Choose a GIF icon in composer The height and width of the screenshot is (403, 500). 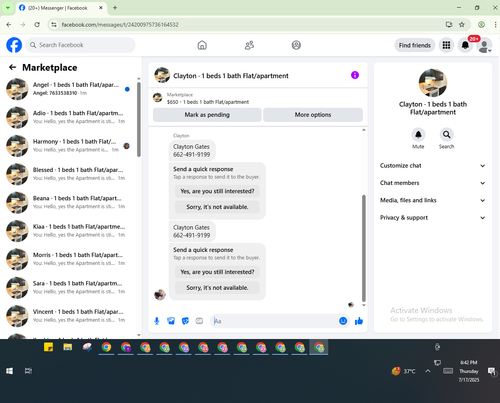tap(199, 321)
